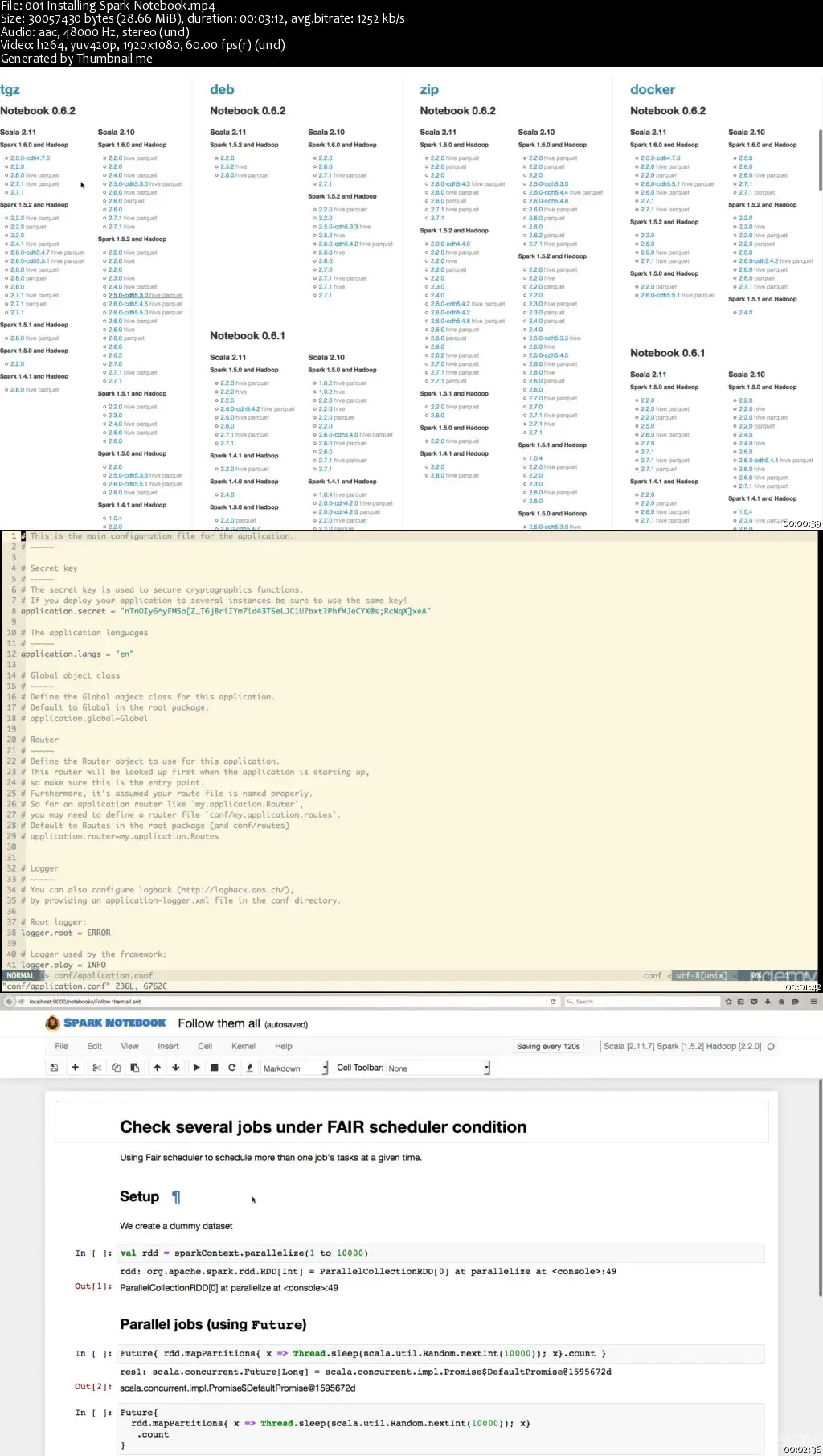Copy the selected cell using the toolbar icon
The width and height of the screenshot is (823, 1456).
[116, 1068]
